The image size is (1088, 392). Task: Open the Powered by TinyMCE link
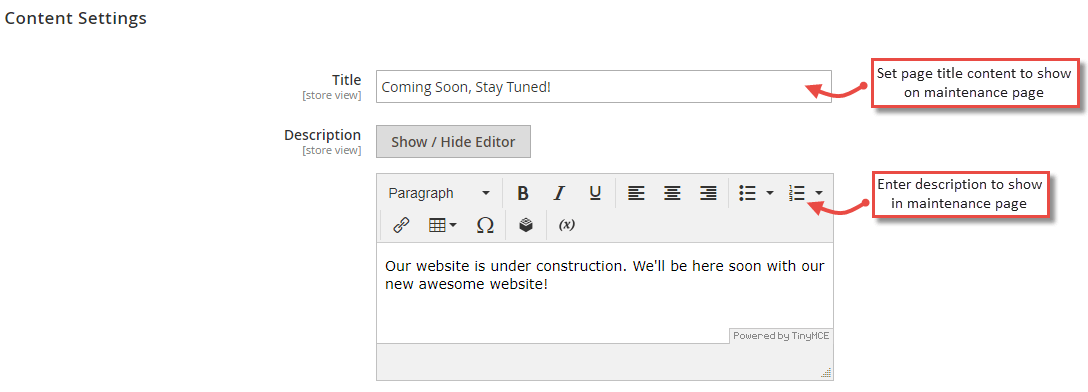(781, 336)
